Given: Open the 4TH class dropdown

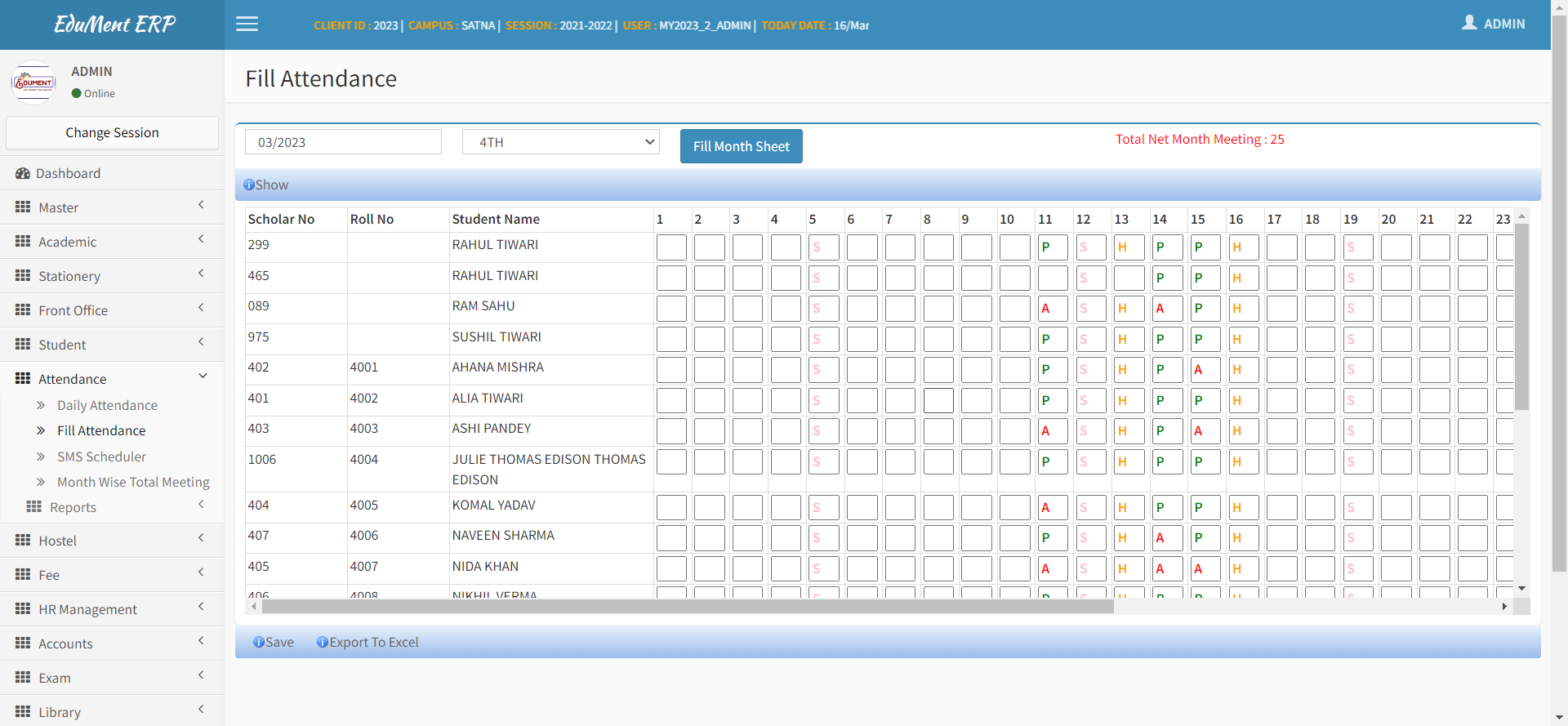Looking at the screenshot, I should pyautogui.click(x=560, y=142).
